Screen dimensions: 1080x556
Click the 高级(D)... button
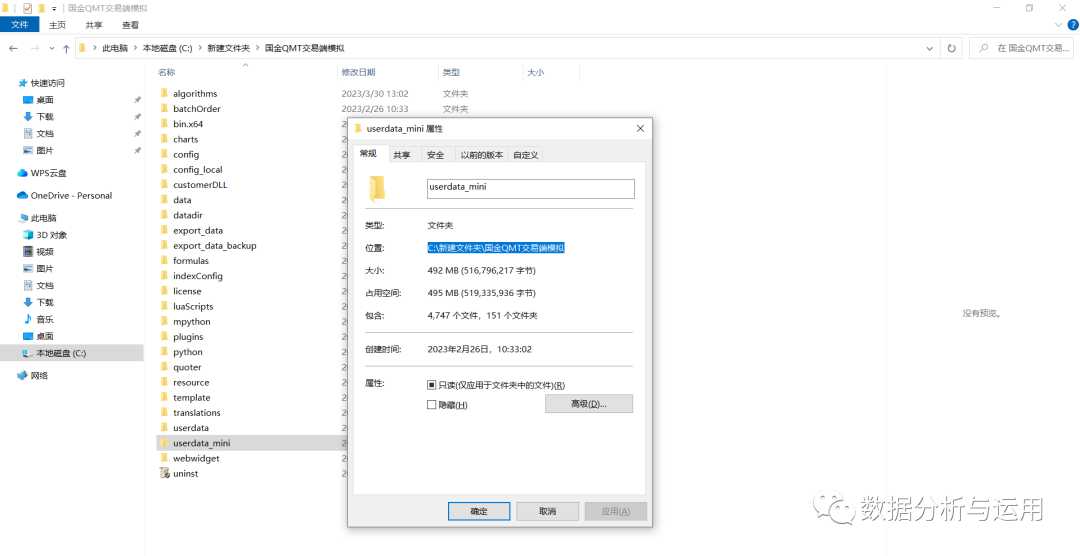pos(588,404)
